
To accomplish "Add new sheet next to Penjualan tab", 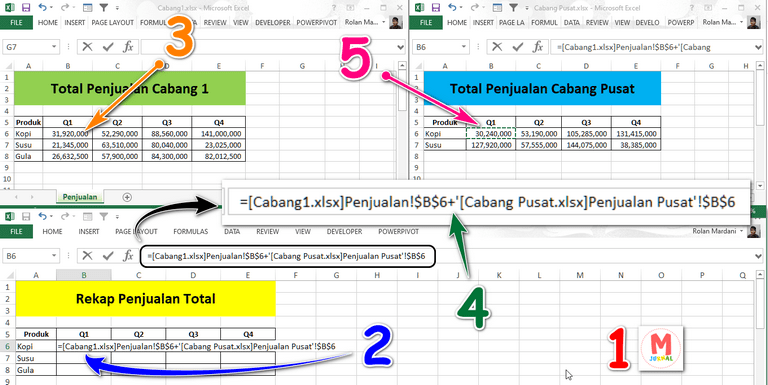I will [127, 197].
